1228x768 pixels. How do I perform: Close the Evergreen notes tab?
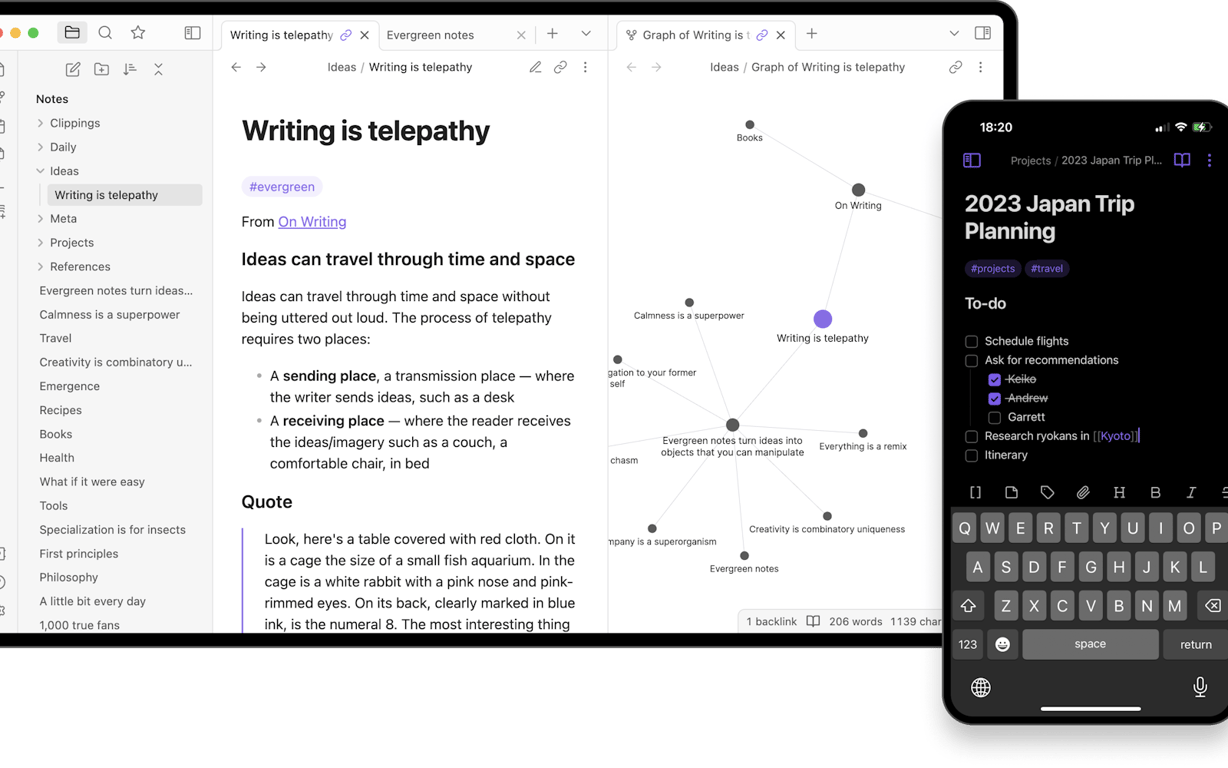(521, 35)
